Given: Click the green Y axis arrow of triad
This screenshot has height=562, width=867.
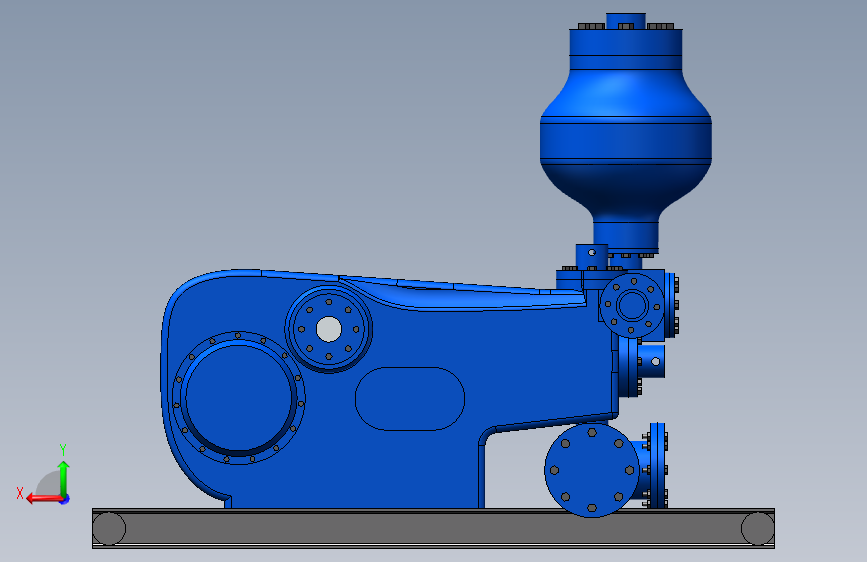Looking at the screenshot, I should [x=64, y=478].
